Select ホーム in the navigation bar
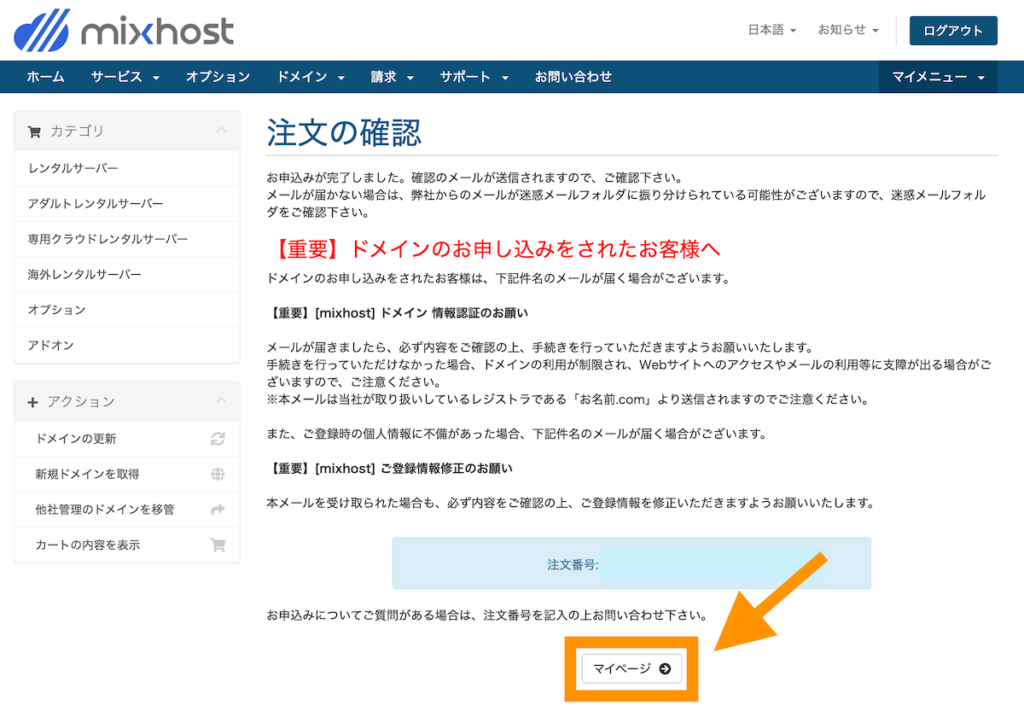1024x723 pixels. tap(45, 76)
